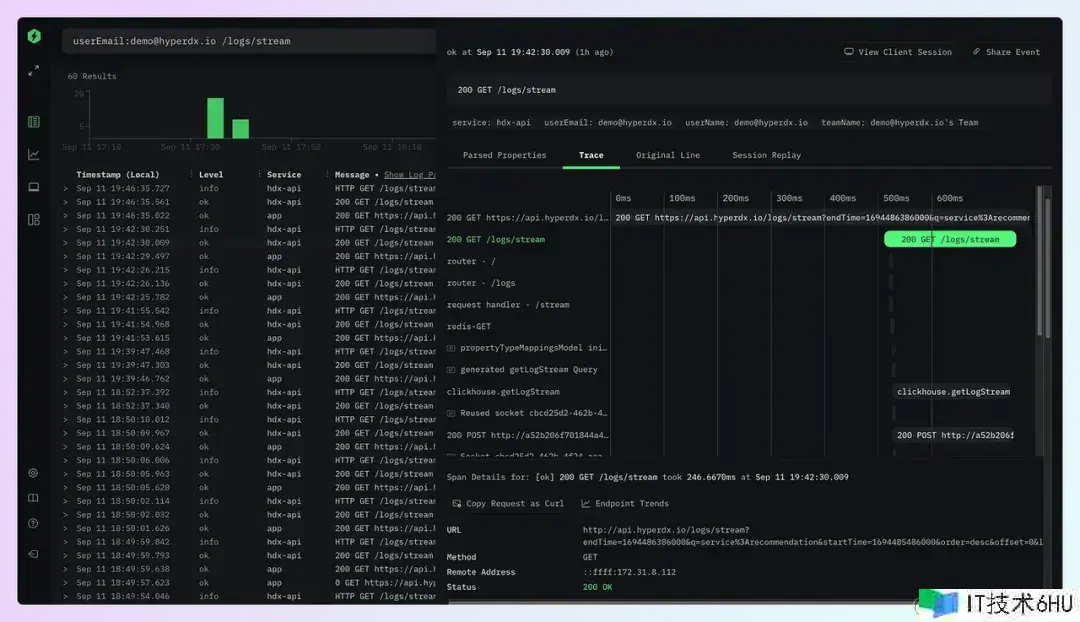This screenshot has width=1080, height=622.
Task: Expand log row Sep 11 19:46:35.727
Action: point(65,188)
